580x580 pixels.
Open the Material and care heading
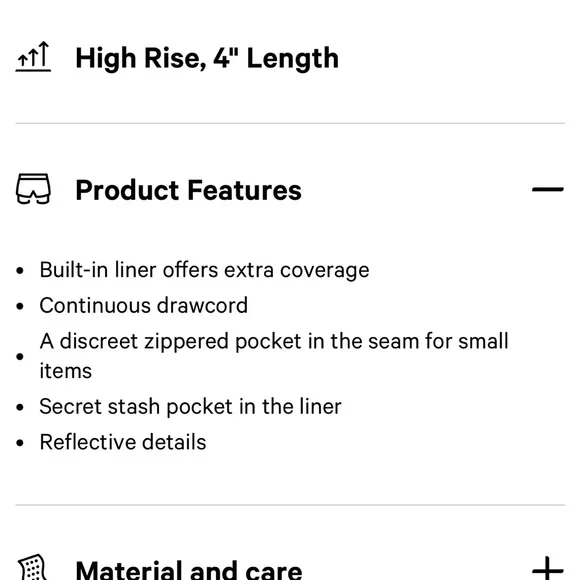[189, 570]
